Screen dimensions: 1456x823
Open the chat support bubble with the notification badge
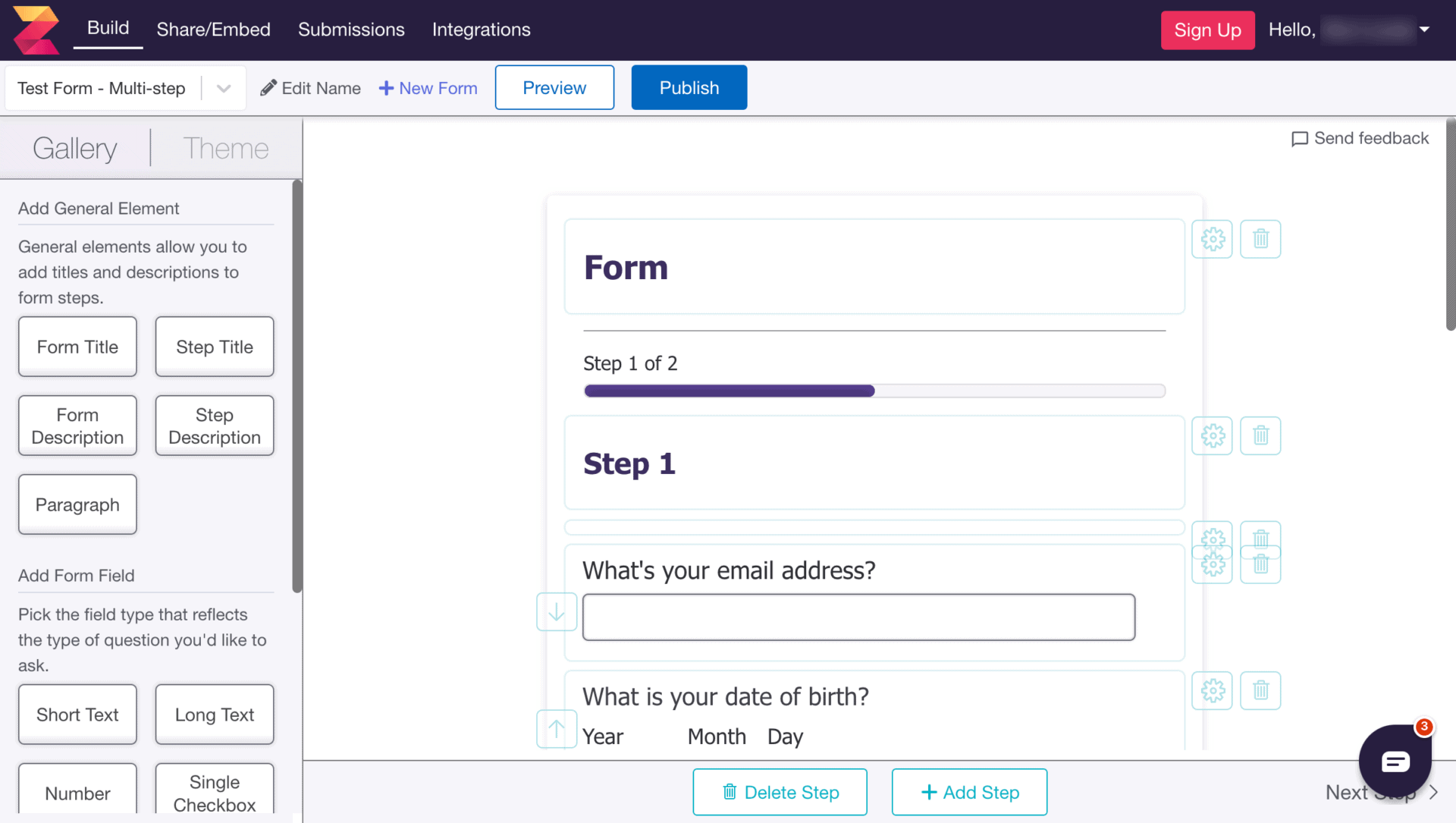point(1395,762)
